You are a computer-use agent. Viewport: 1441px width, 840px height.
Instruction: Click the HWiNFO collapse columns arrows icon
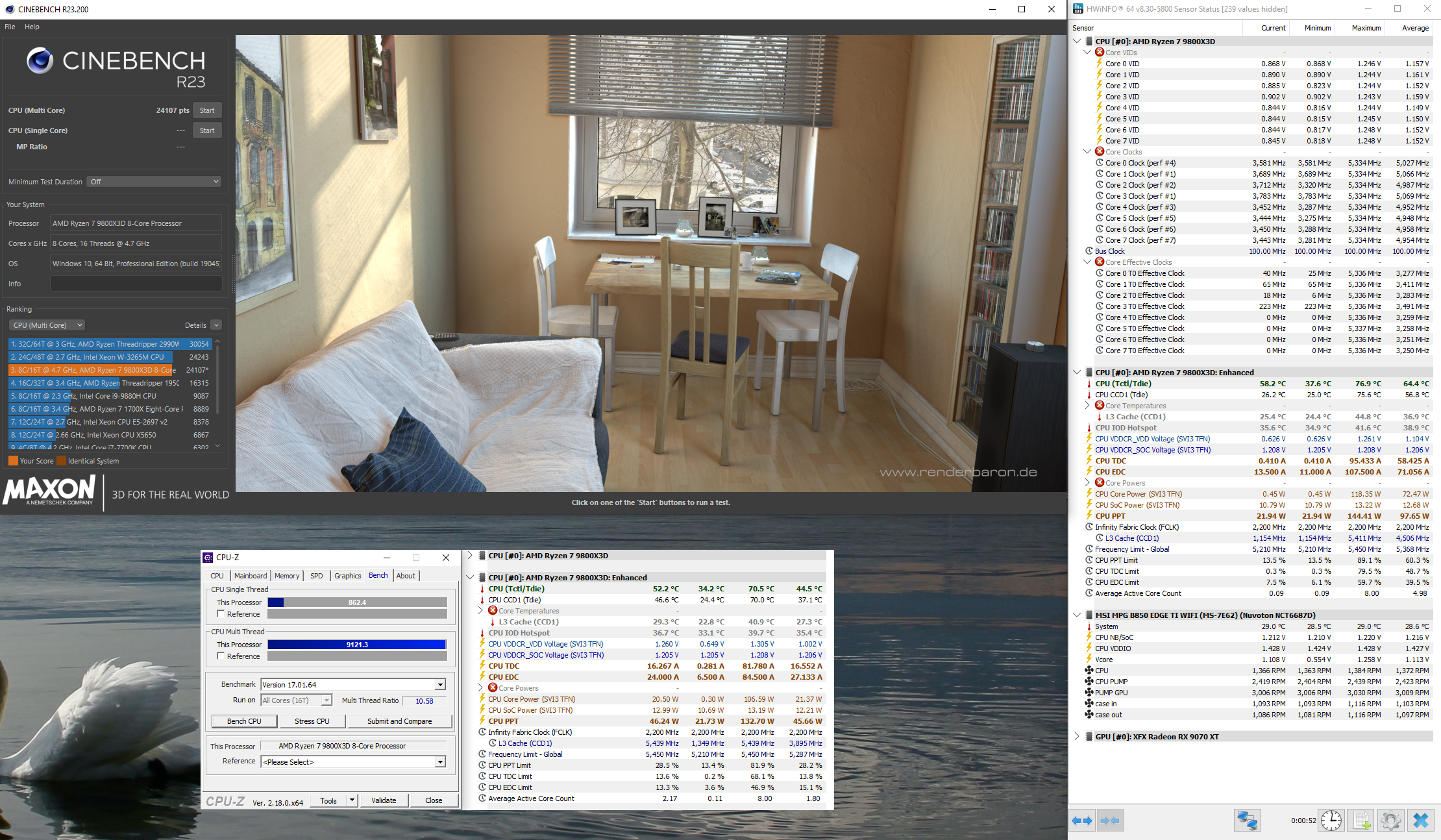(1110, 821)
